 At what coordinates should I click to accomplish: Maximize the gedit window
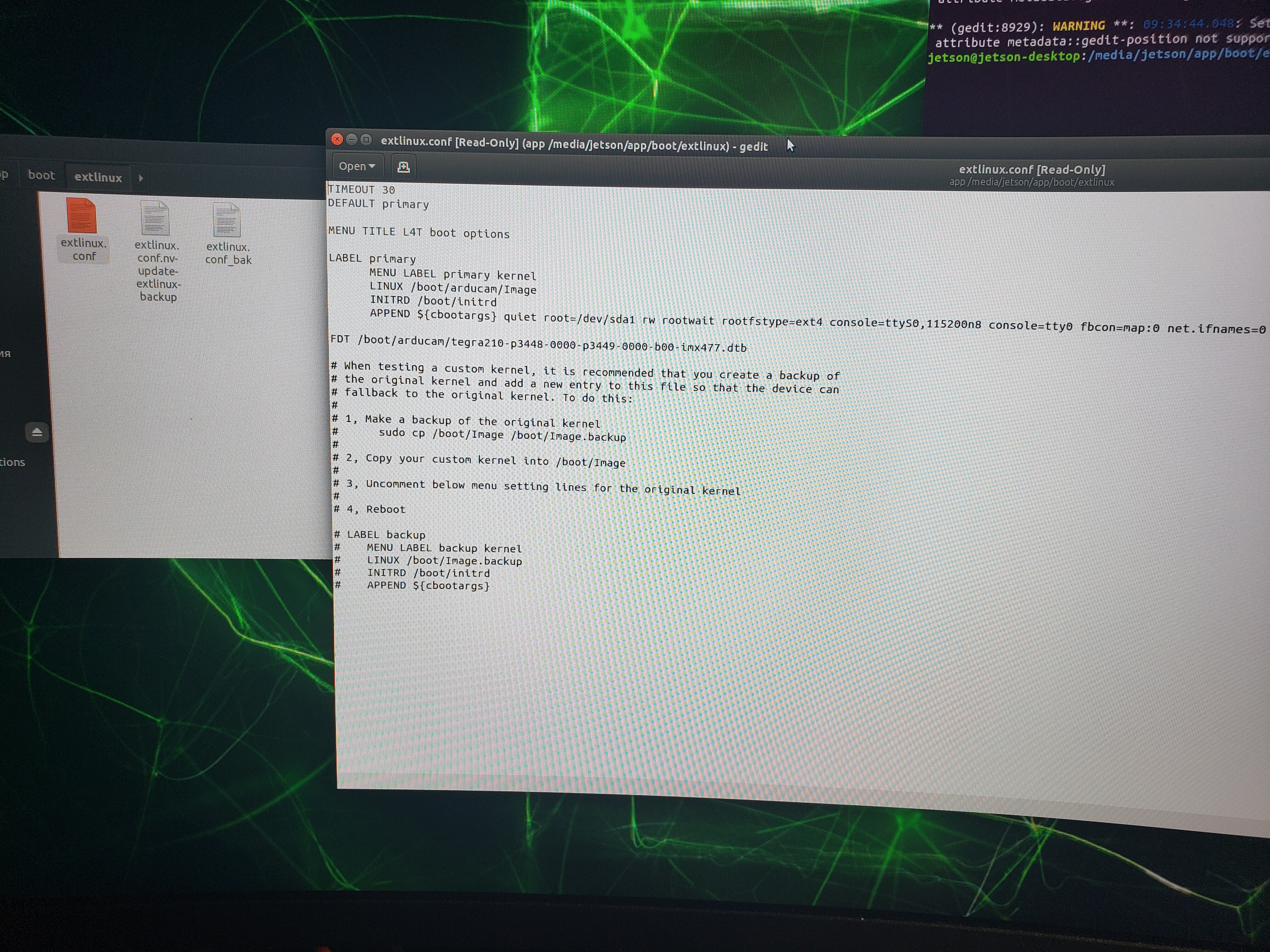tap(366, 139)
